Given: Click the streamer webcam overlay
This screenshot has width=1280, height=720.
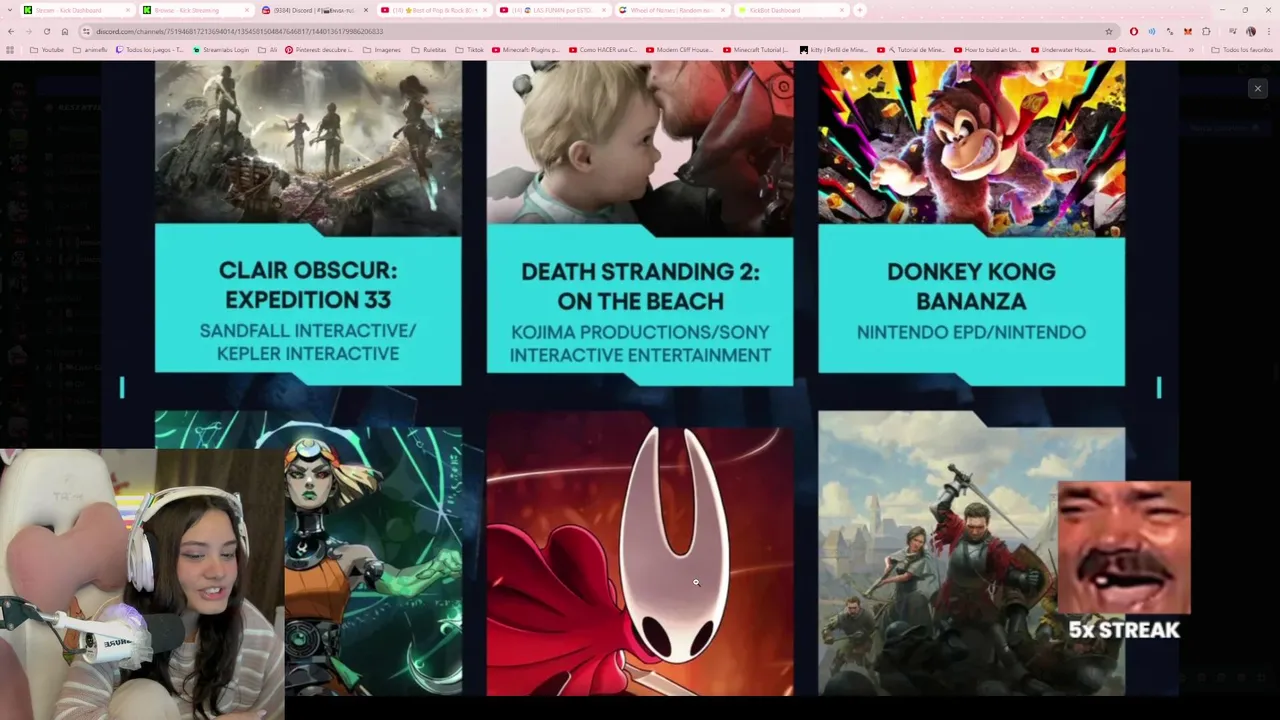Looking at the screenshot, I should (142, 584).
